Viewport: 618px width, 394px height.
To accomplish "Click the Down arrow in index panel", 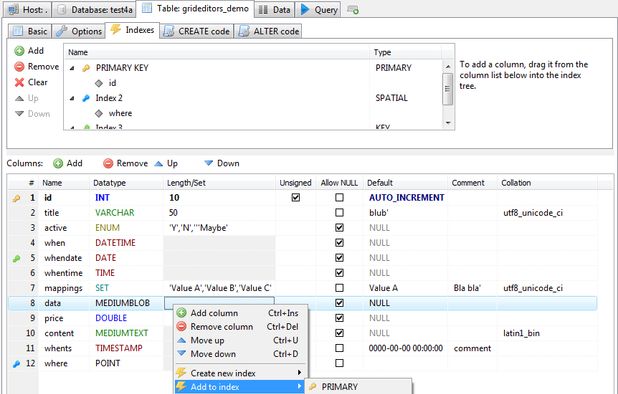I will pyautogui.click(x=19, y=114).
